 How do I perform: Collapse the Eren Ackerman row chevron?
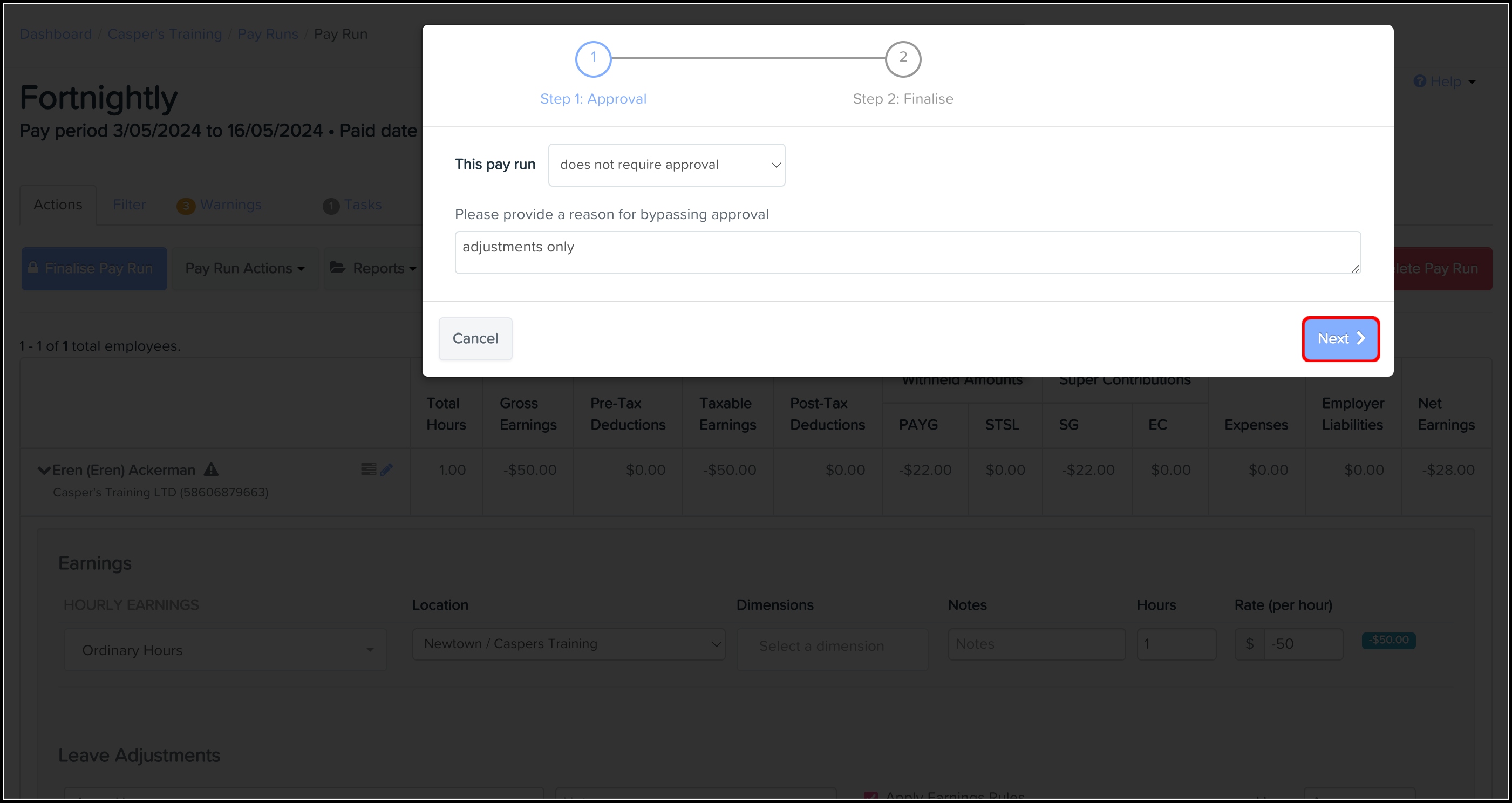click(x=43, y=470)
